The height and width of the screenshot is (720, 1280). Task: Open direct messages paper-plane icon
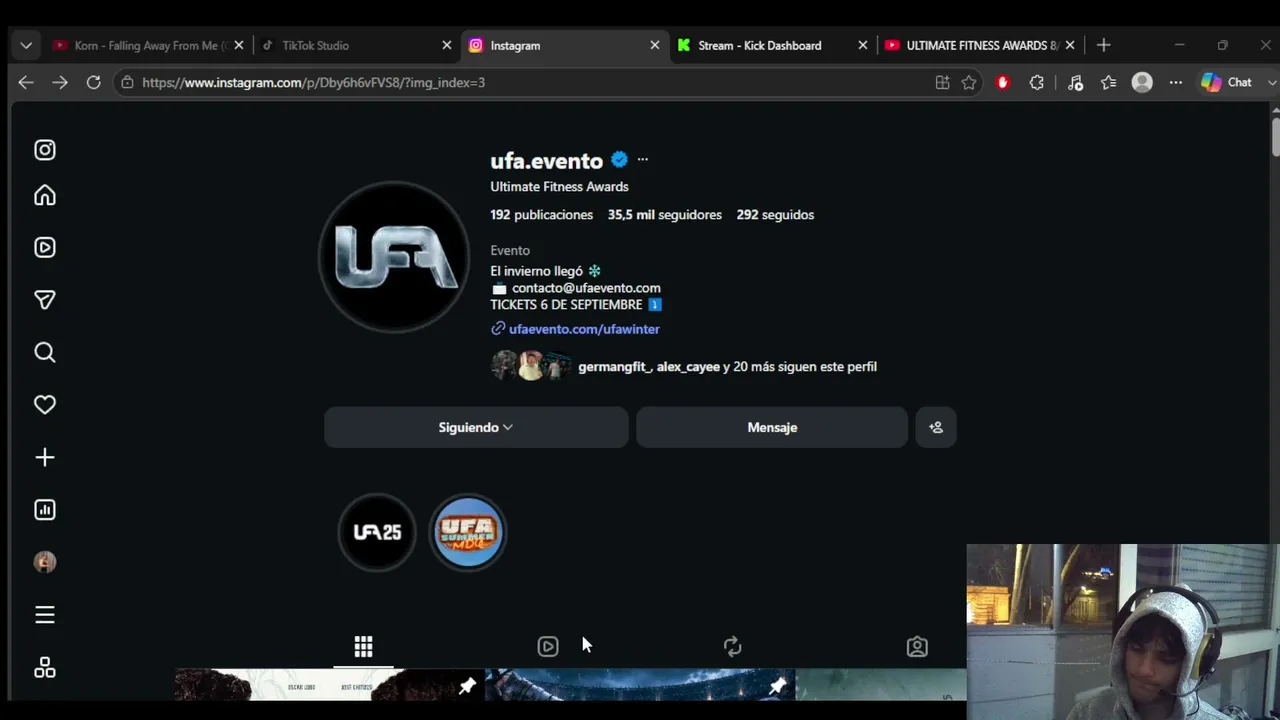45,300
